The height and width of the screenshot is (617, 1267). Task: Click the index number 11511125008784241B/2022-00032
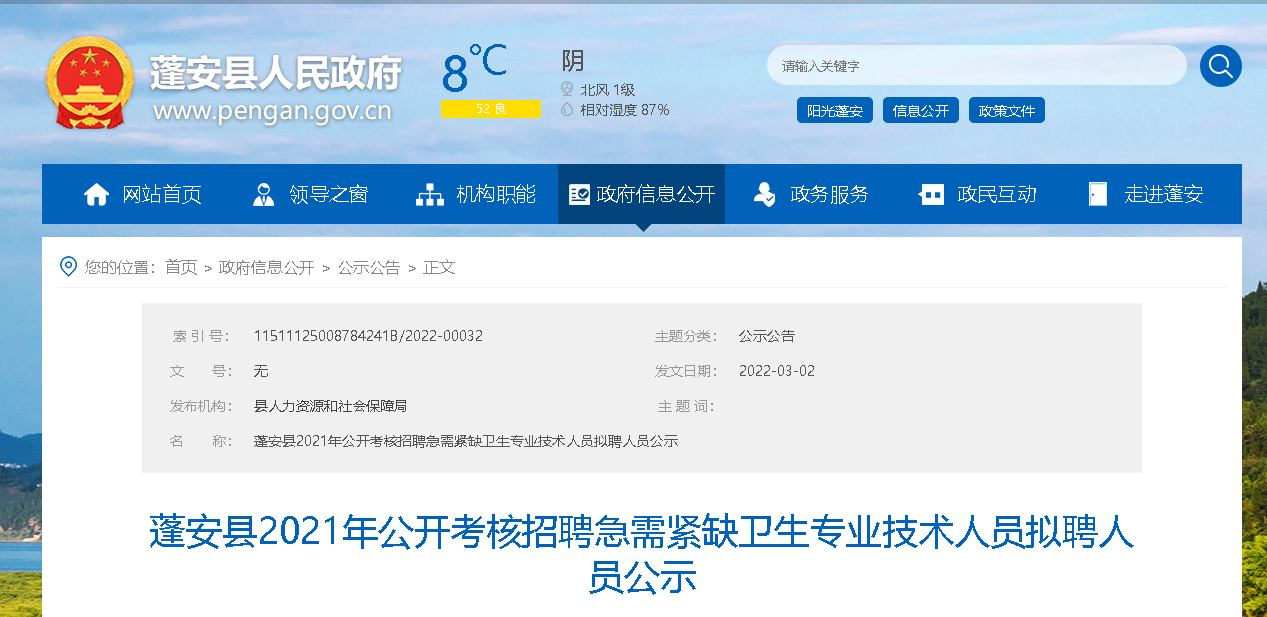(368, 336)
